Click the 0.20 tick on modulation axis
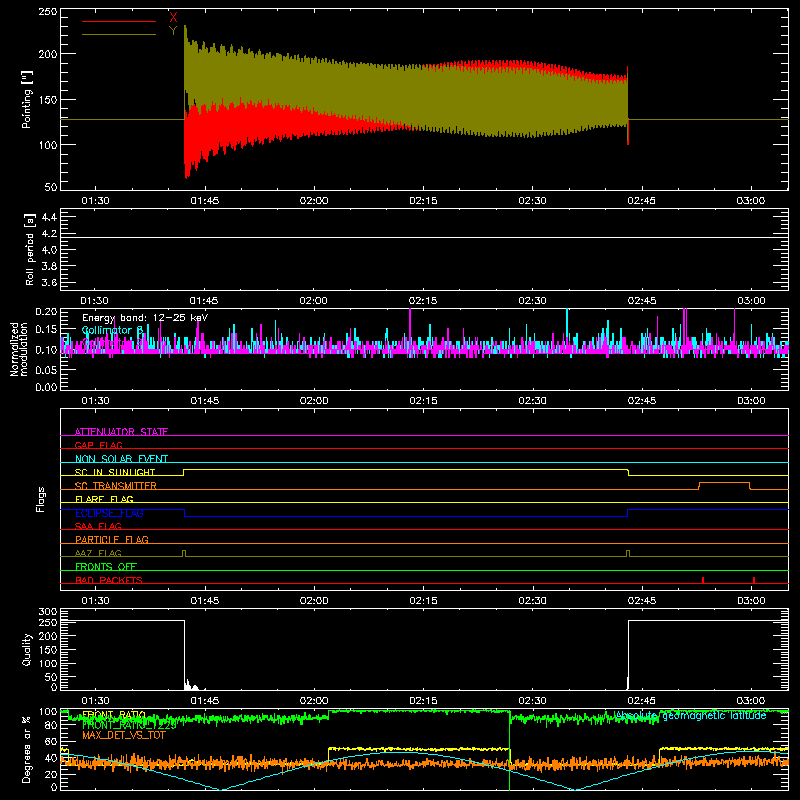Screen dimensions: 800x800 (46, 312)
